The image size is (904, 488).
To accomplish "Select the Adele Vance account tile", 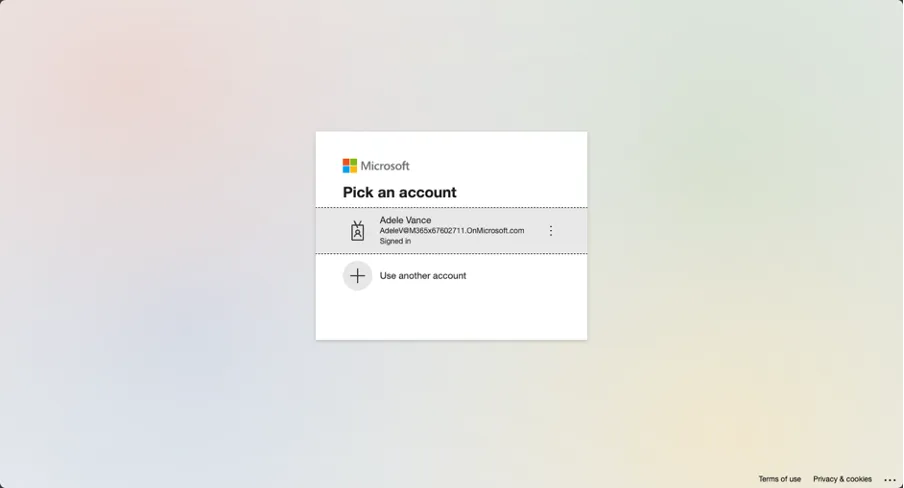I will (451, 231).
